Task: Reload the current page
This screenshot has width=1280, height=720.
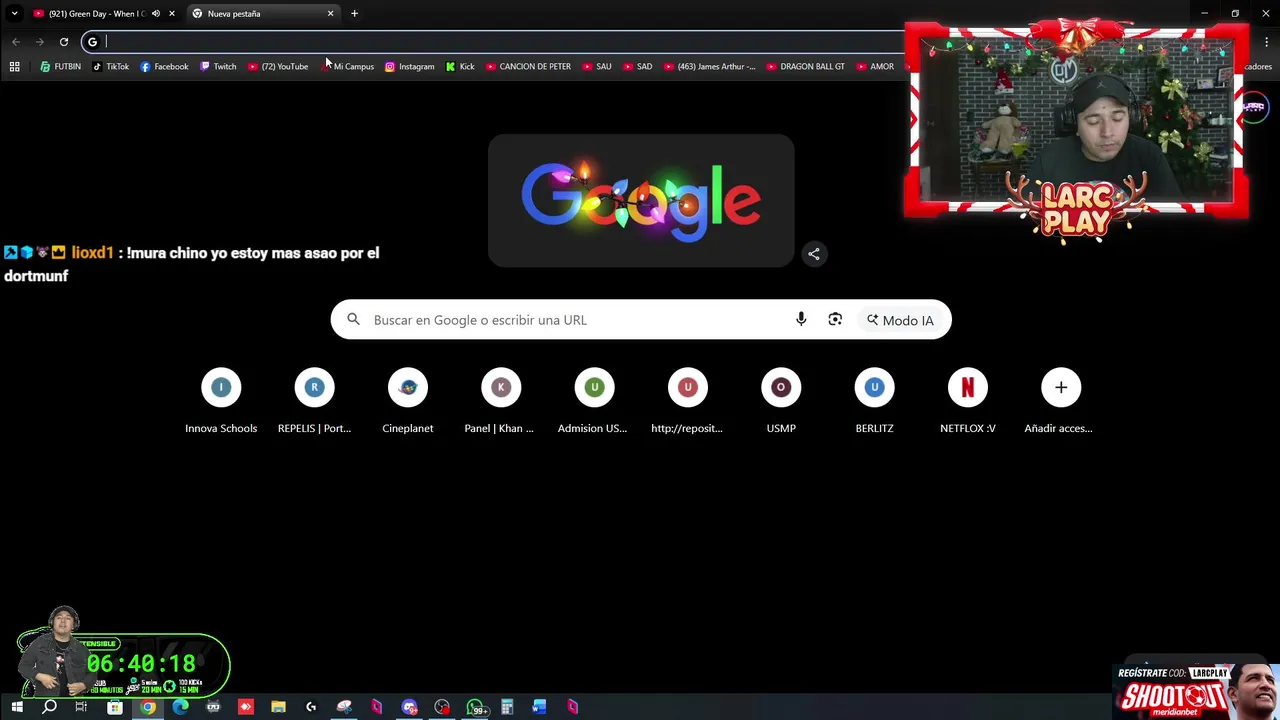Action: [64, 42]
